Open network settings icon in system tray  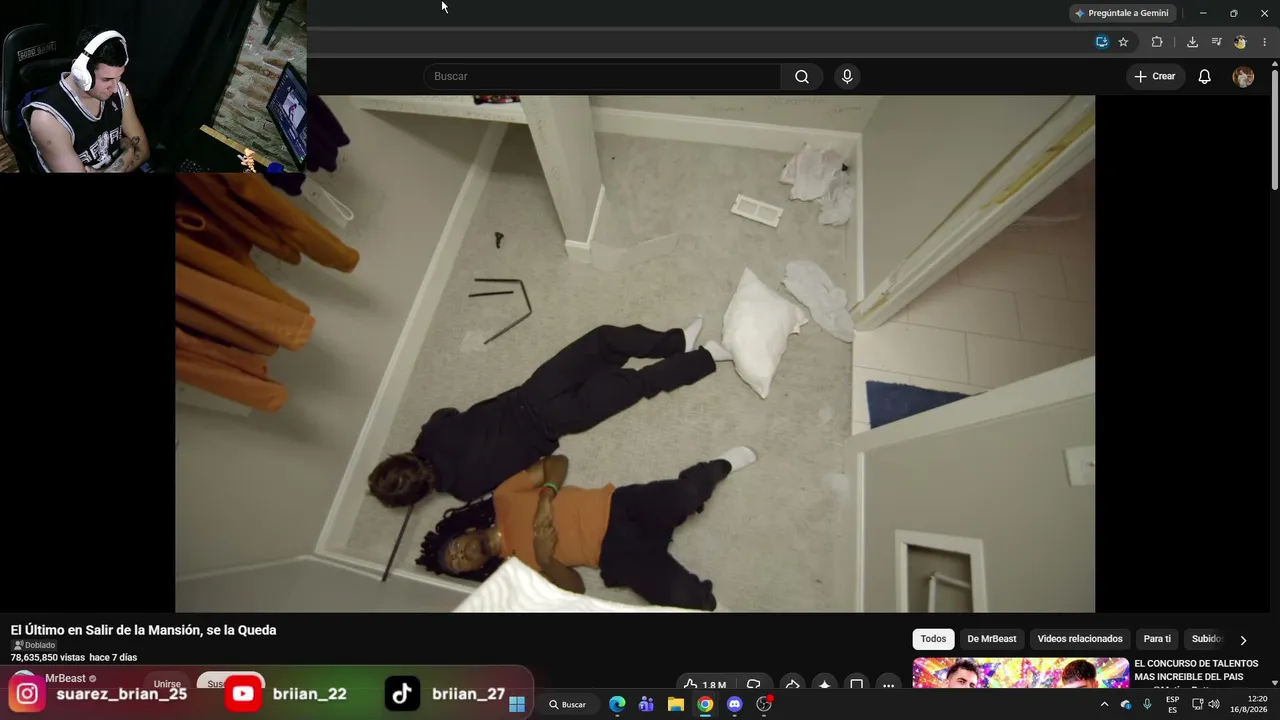[1197, 704]
